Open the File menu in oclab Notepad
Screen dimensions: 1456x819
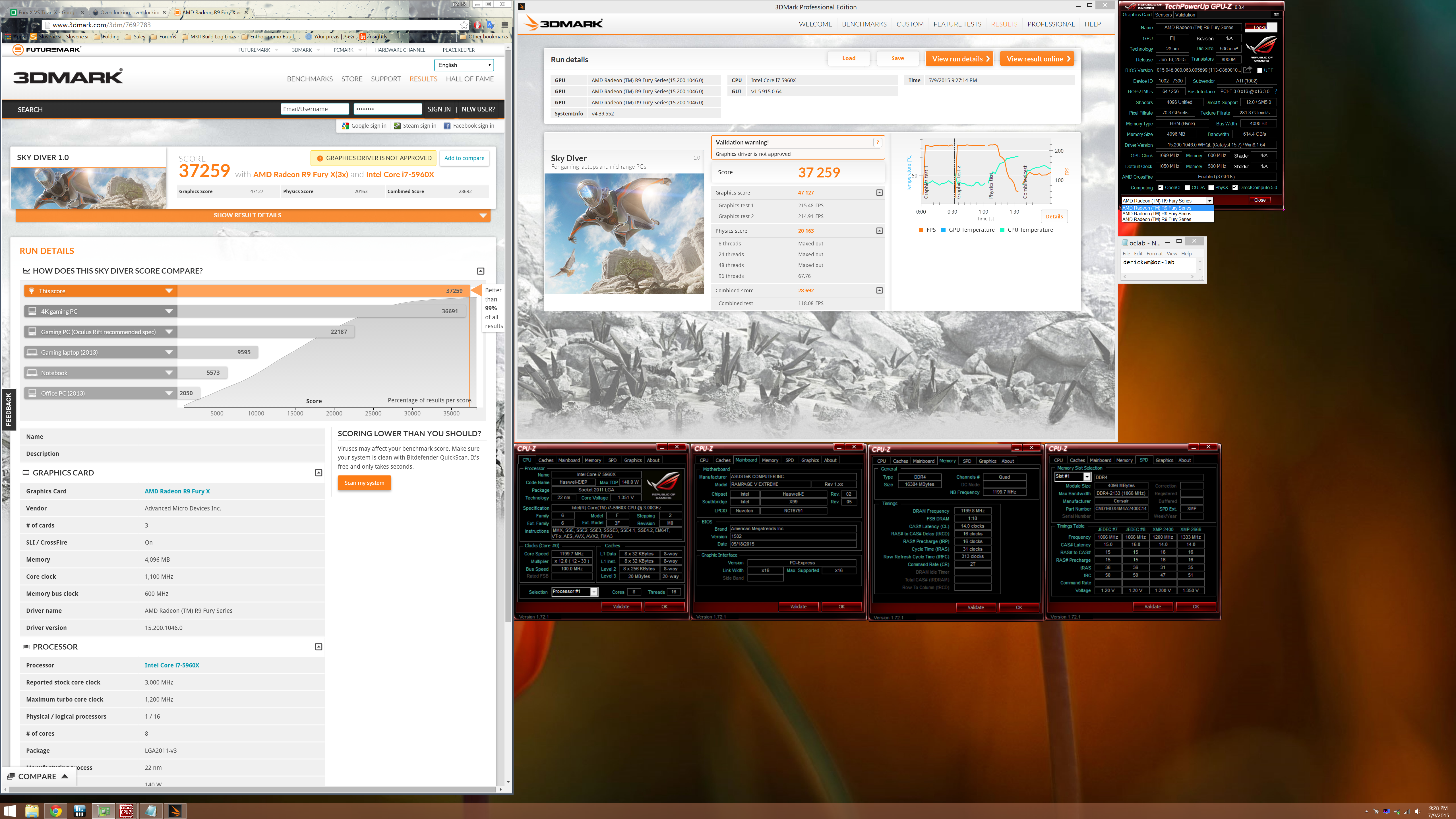pos(1126,254)
